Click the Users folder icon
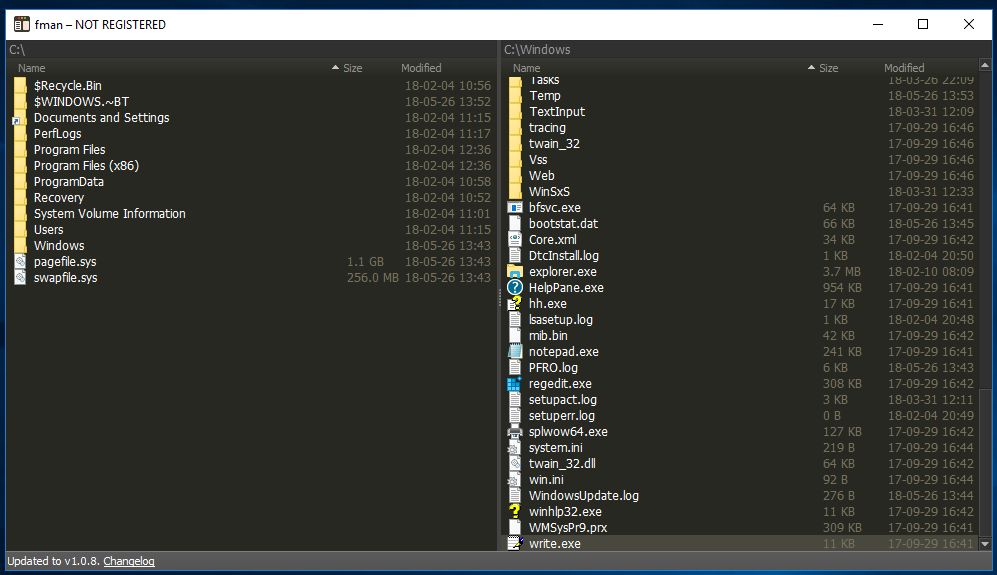The width and height of the screenshot is (997, 575). (20, 230)
